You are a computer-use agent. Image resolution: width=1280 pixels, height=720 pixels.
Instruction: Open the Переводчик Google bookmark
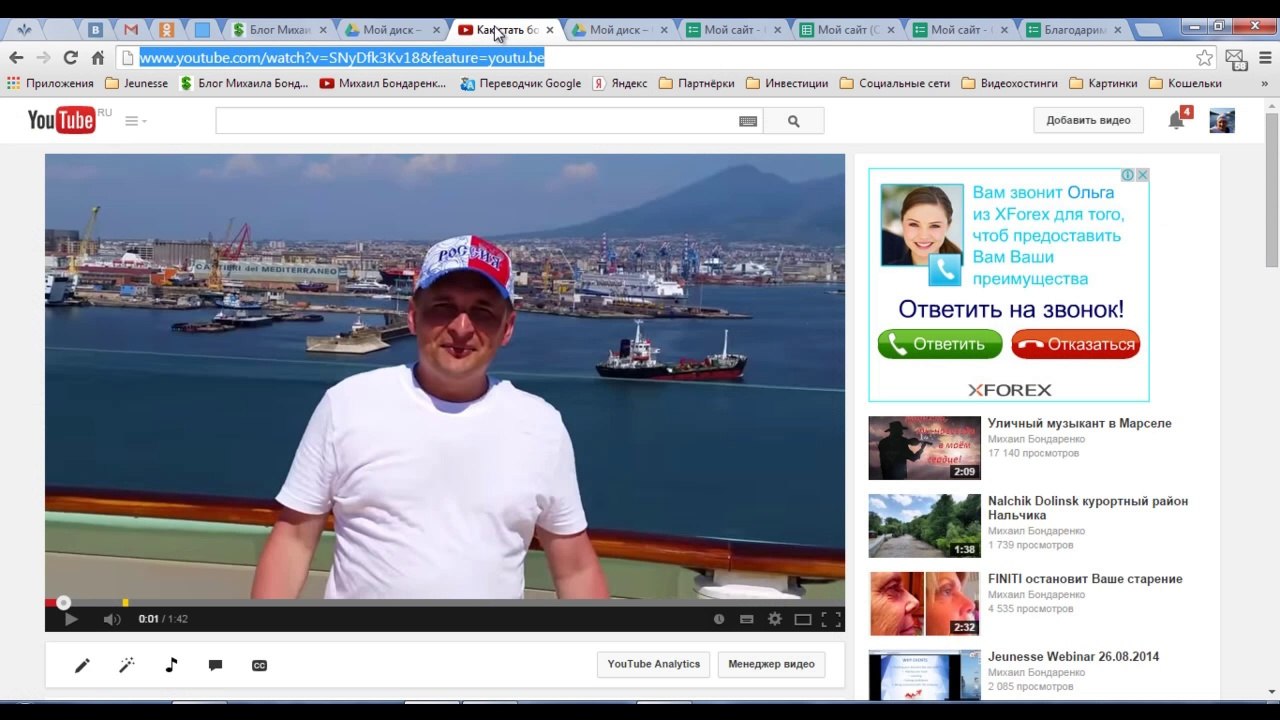pos(521,84)
